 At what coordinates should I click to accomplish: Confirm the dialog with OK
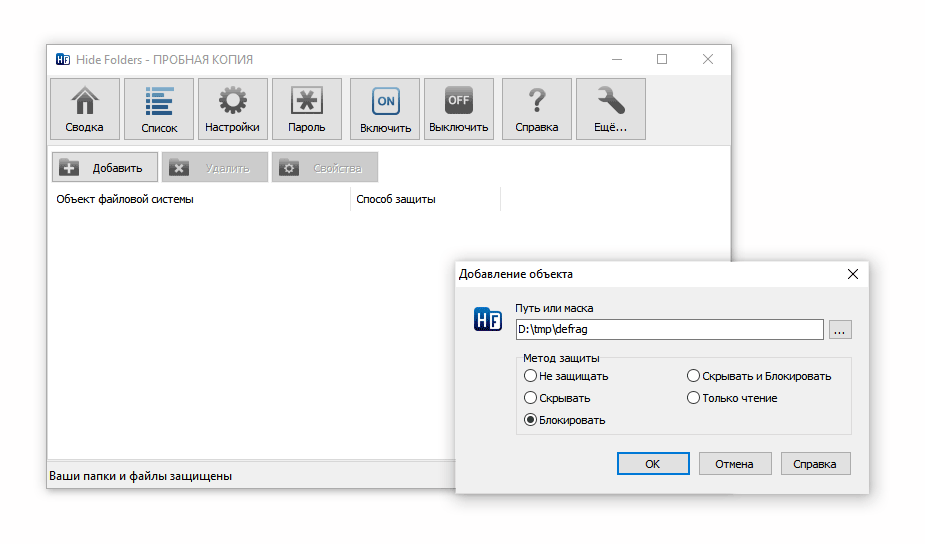point(653,464)
